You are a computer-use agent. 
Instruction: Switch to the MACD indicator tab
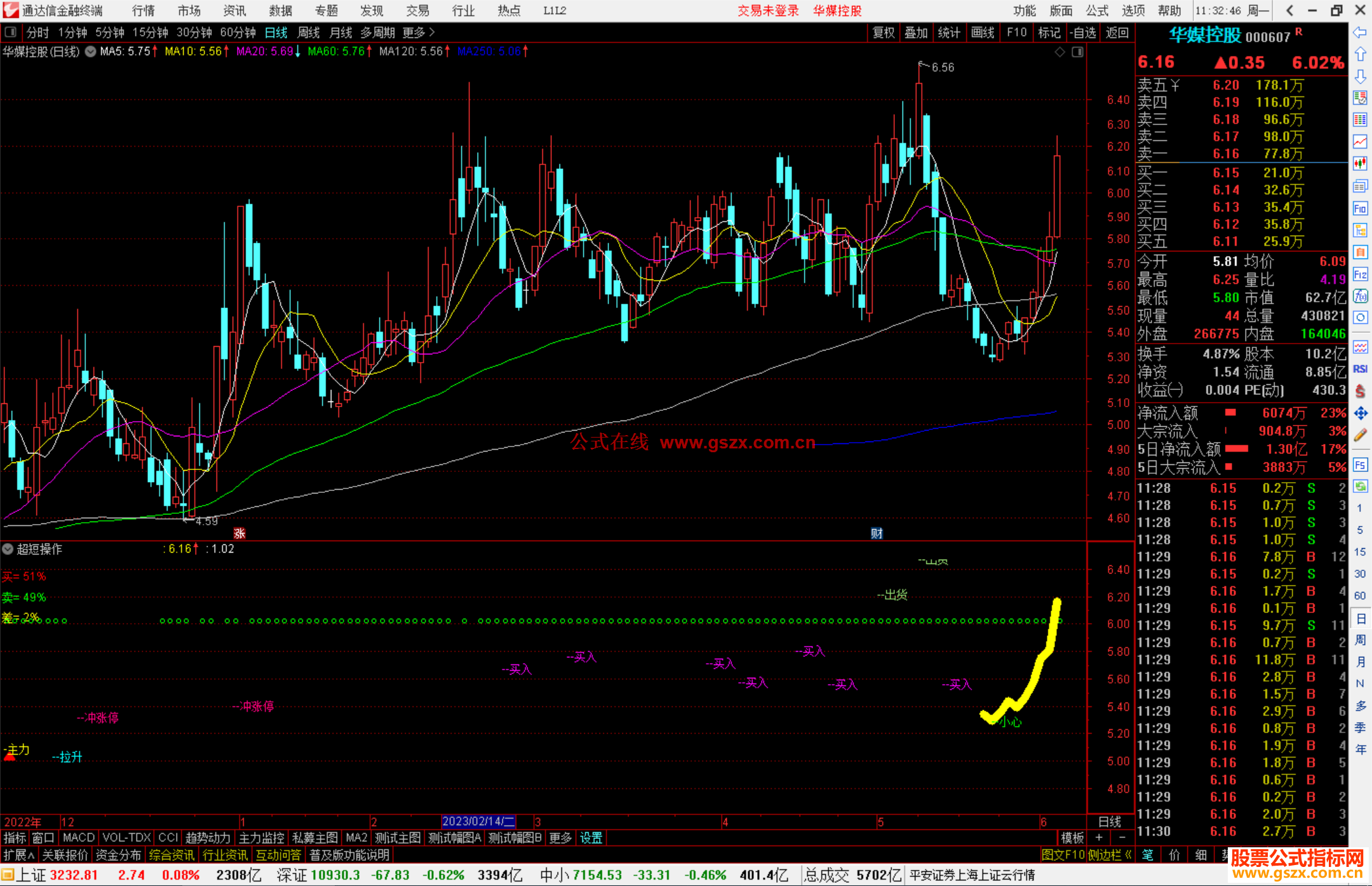pyautogui.click(x=78, y=838)
